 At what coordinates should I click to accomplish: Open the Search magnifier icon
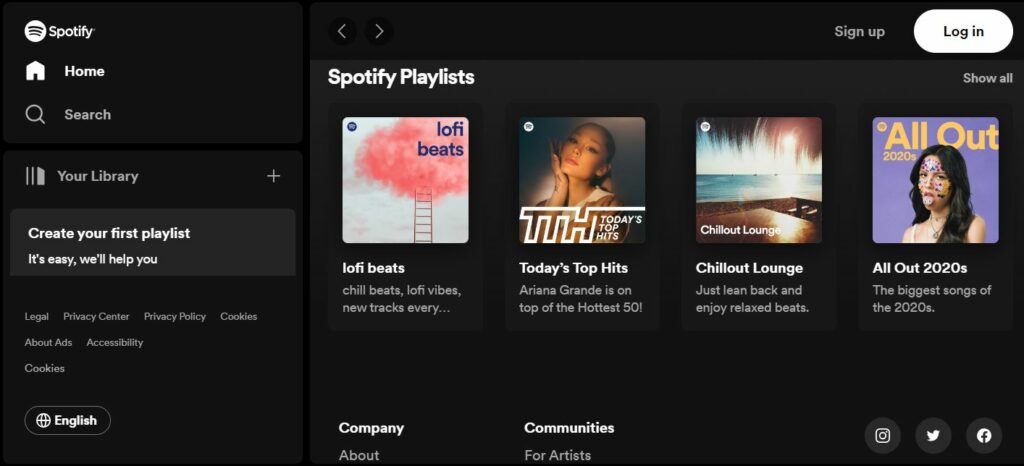(35, 114)
